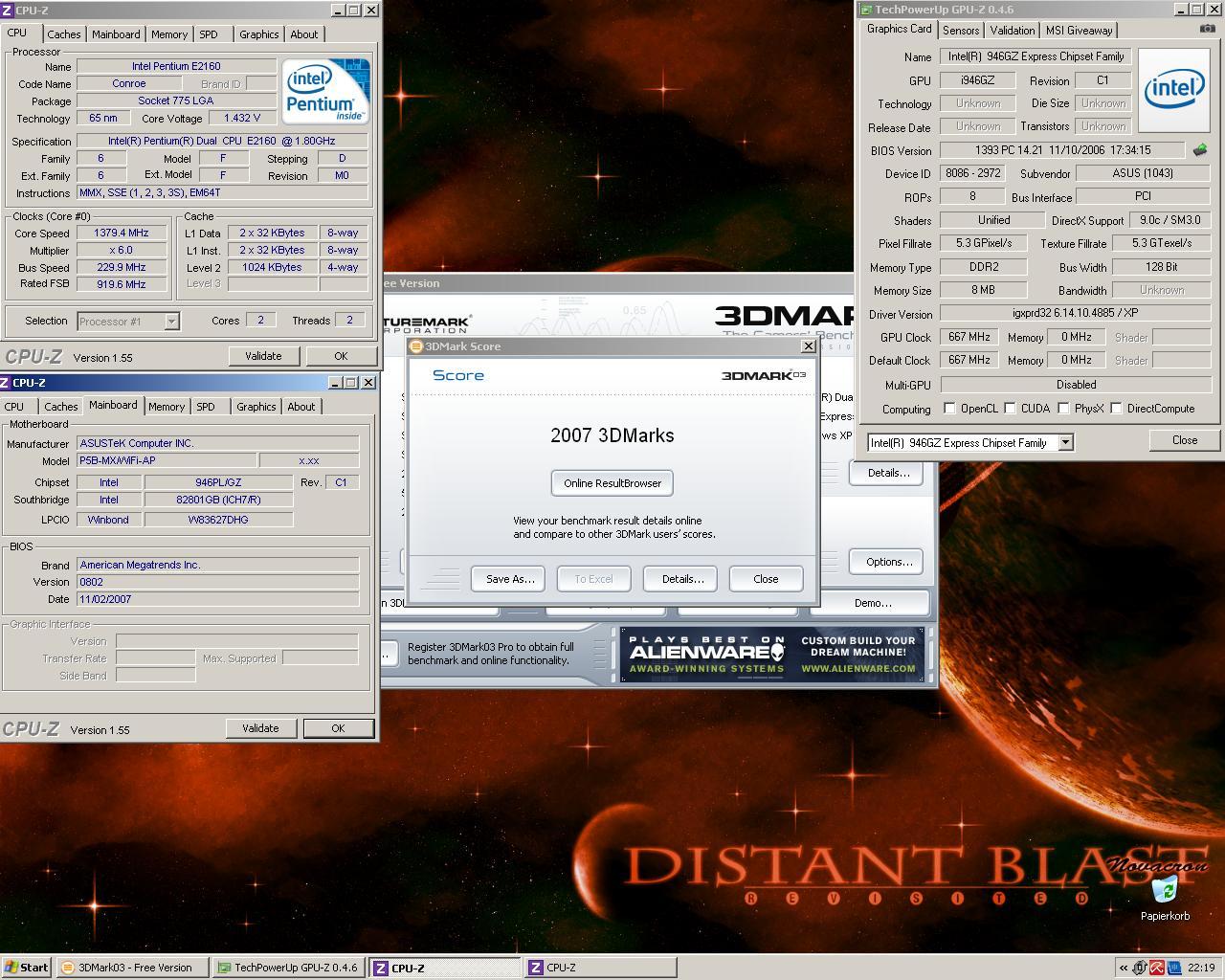Expand hidden tray icons with the chevron
Viewport: 1225px width, 980px height.
[1124, 968]
